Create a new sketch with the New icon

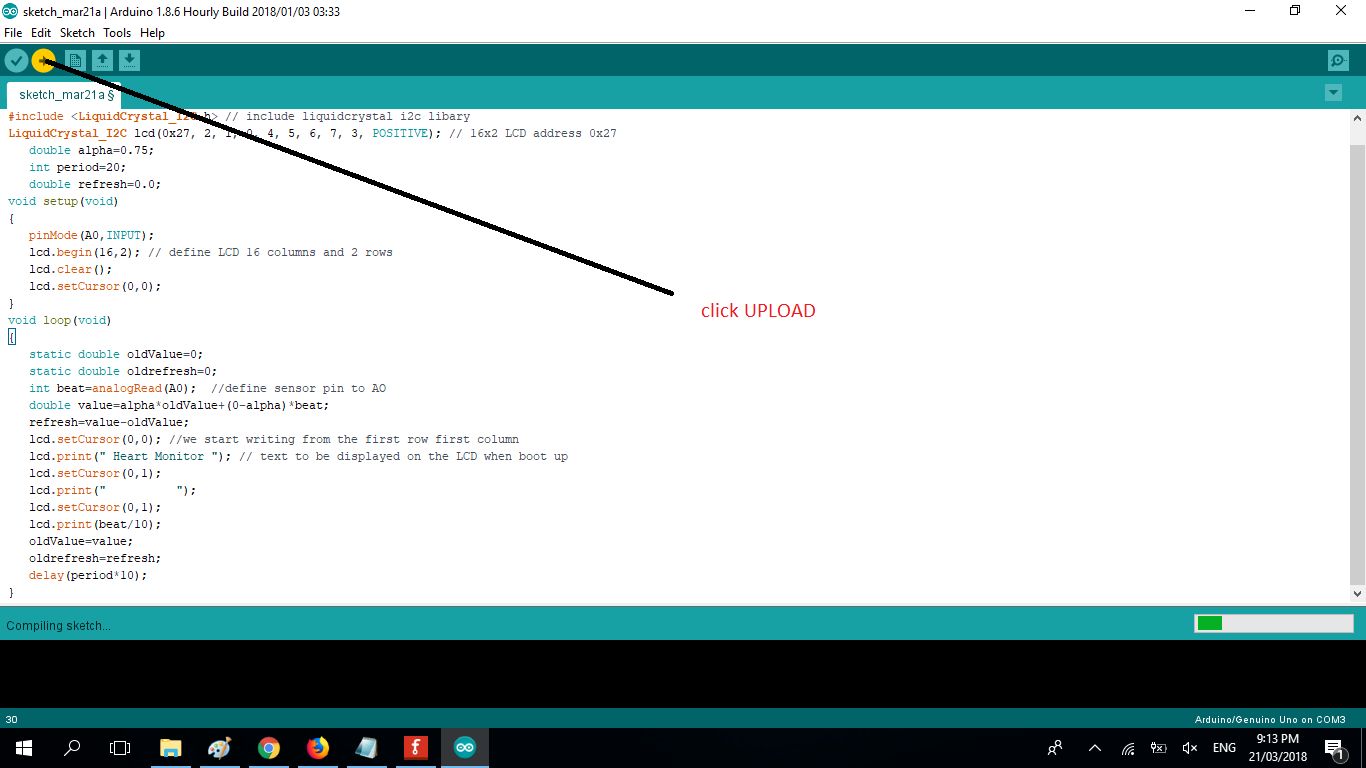coord(75,61)
